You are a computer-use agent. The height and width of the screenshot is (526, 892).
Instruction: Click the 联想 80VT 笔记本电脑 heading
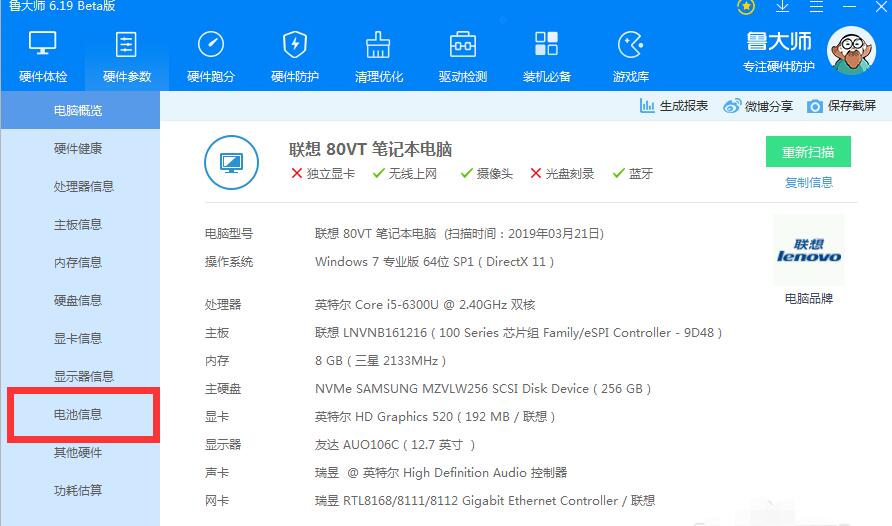pos(370,150)
